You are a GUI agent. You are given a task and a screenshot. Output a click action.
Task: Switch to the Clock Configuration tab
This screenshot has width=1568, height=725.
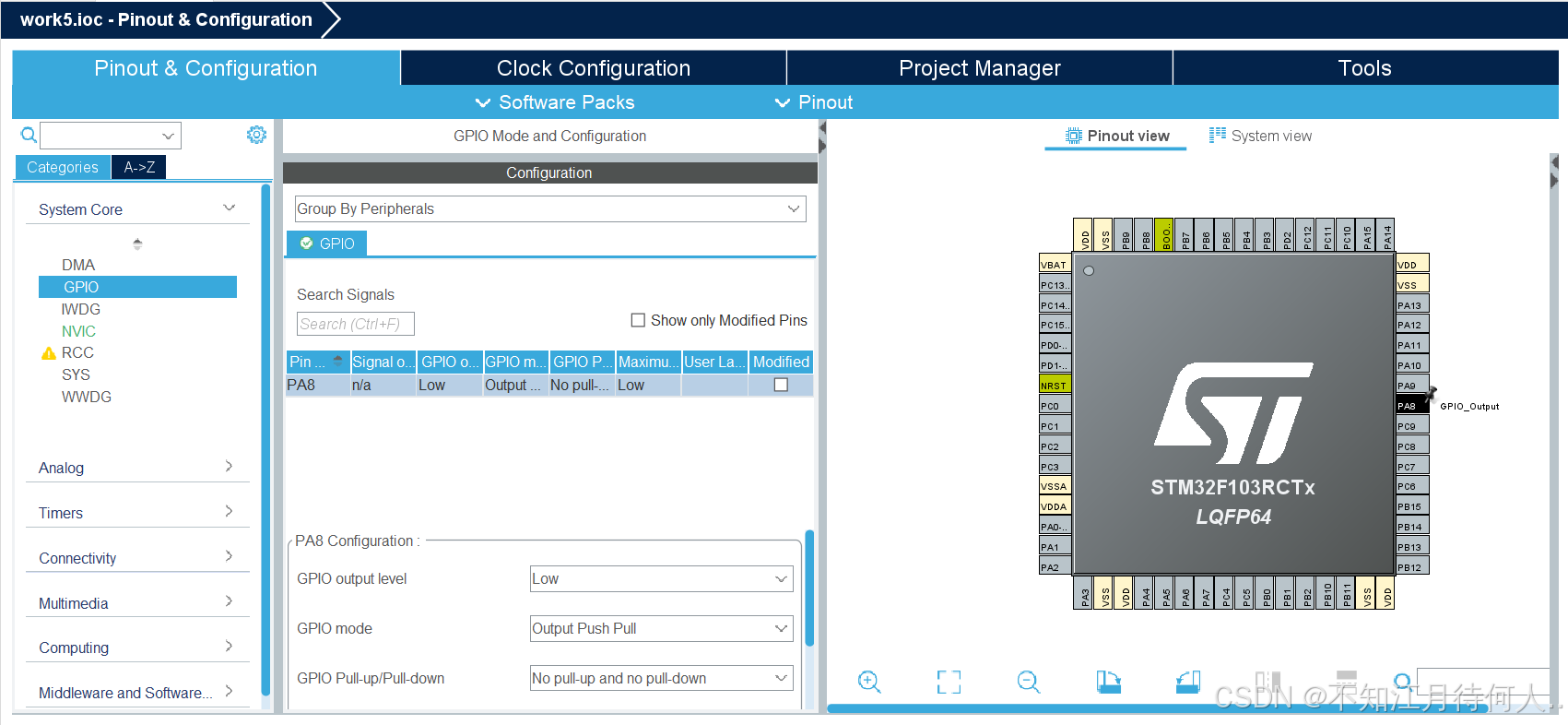pos(594,68)
